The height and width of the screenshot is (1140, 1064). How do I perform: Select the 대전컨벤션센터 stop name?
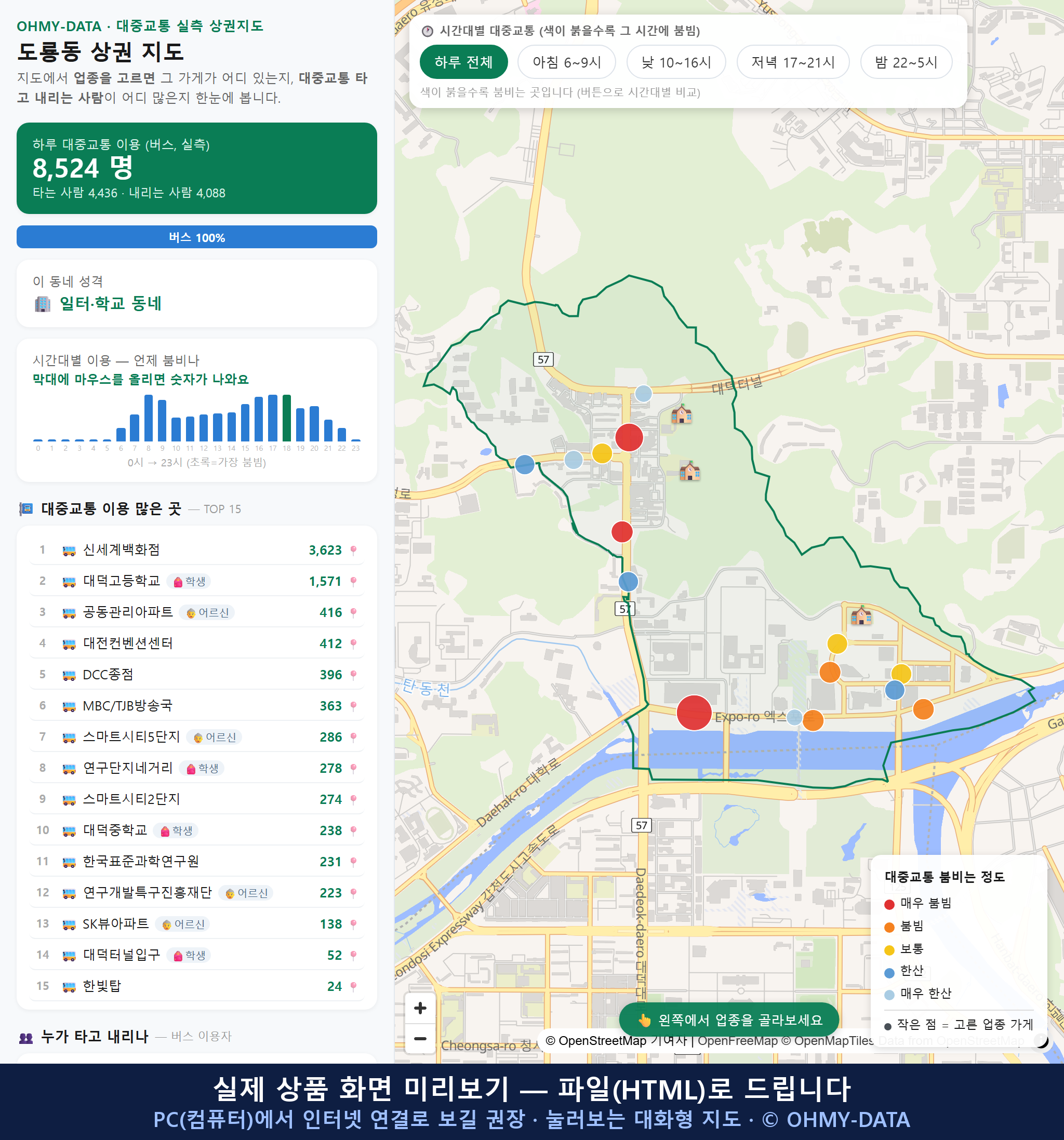128,643
